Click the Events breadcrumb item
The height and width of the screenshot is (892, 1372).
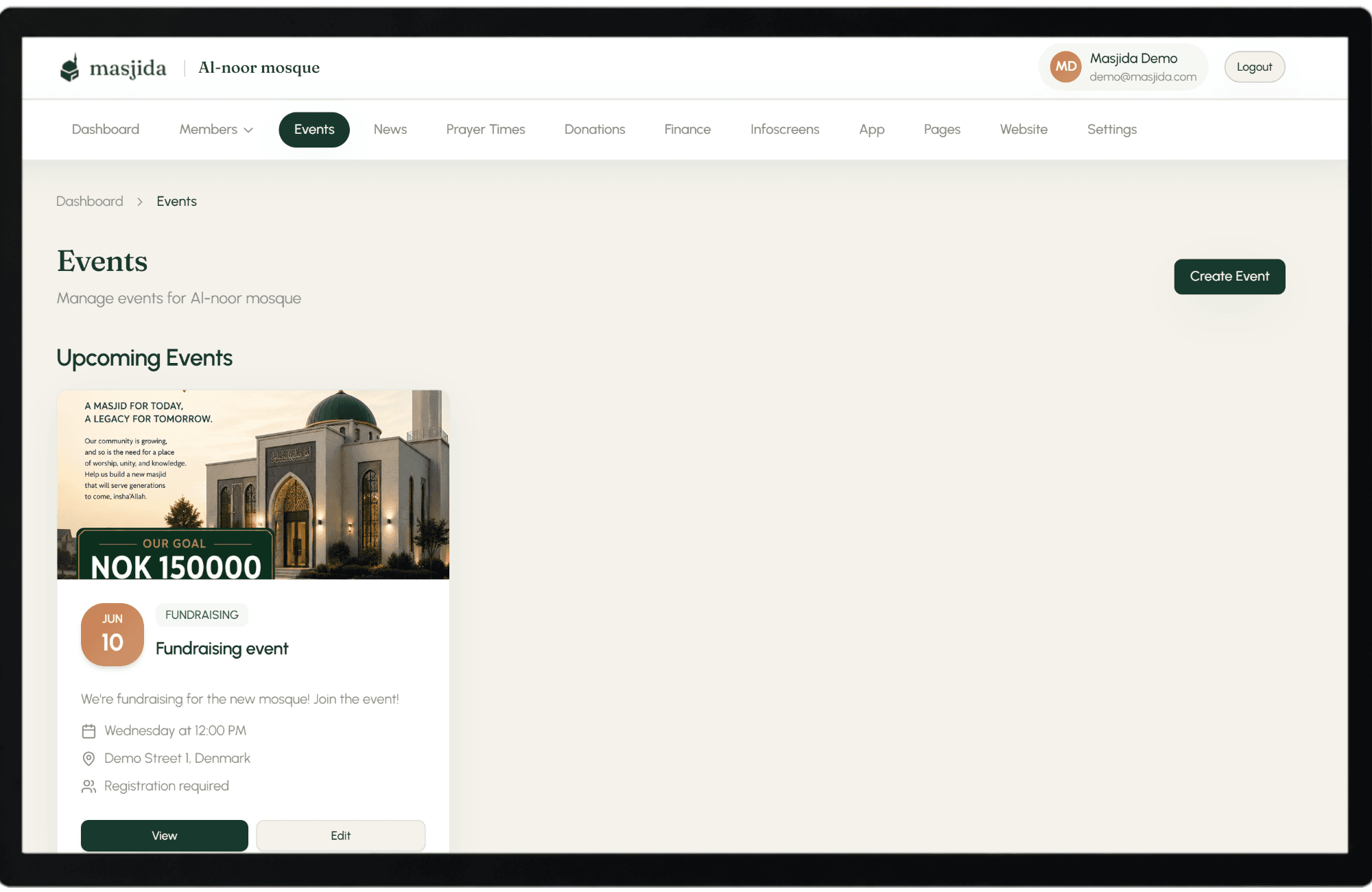(x=176, y=202)
